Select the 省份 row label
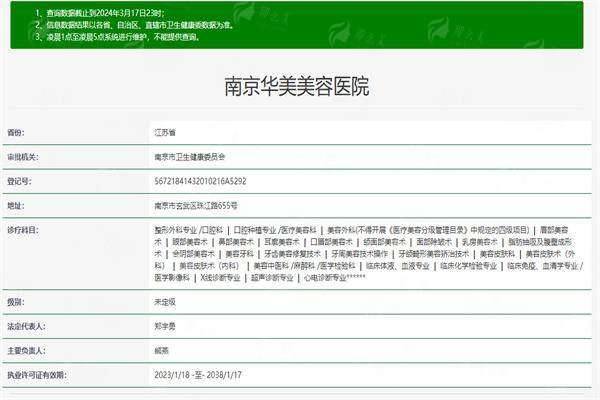The height and width of the screenshot is (400, 600). [16, 133]
